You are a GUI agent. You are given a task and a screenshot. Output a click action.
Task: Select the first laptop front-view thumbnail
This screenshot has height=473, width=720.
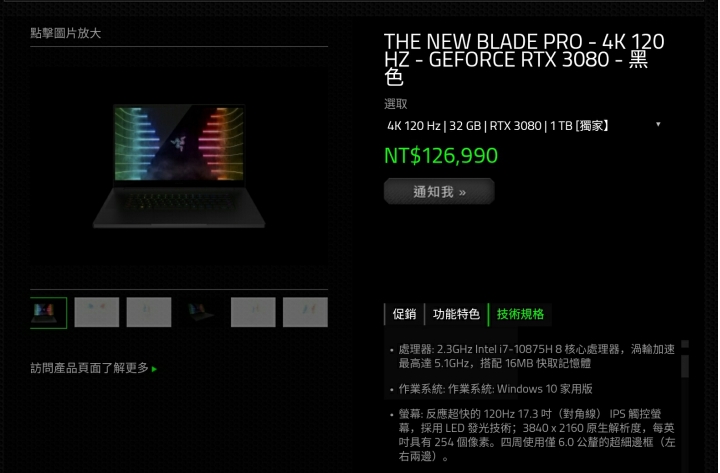[x=48, y=313]
